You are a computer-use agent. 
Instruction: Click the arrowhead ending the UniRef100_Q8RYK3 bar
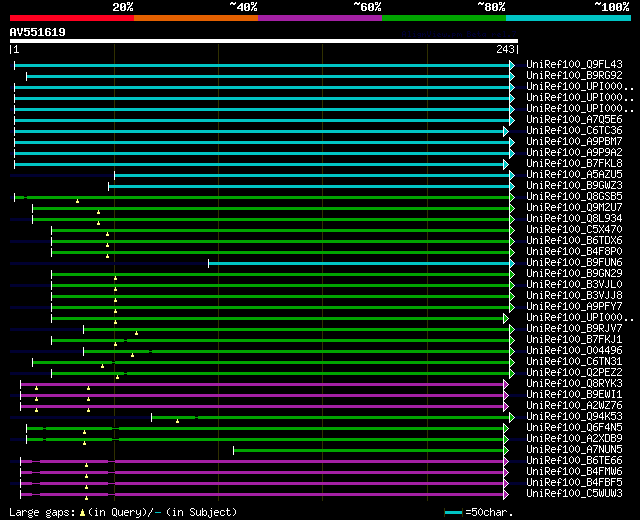[x=507, y=384]
